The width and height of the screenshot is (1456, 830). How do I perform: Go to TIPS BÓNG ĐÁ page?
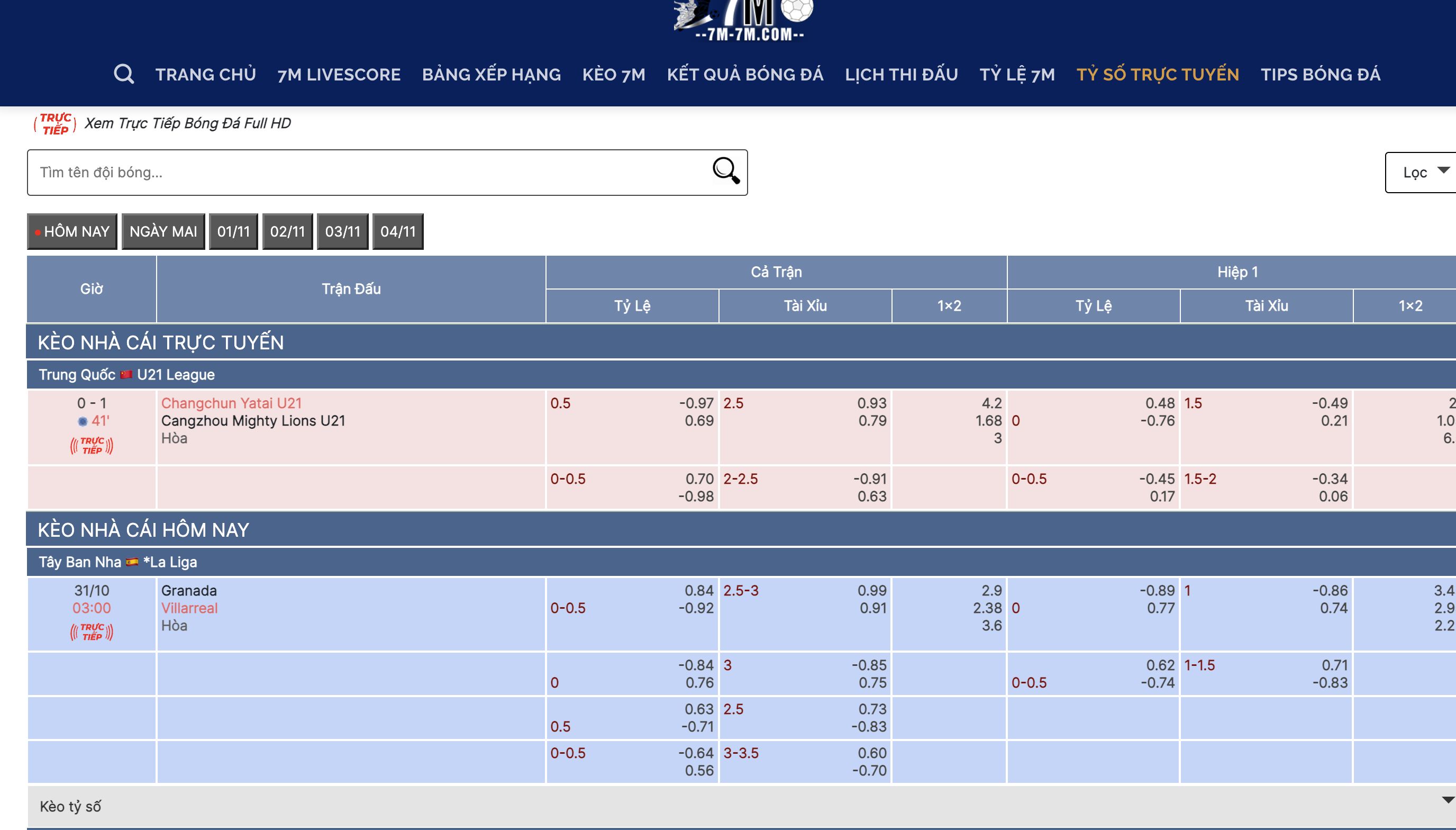click(1320, 75)
